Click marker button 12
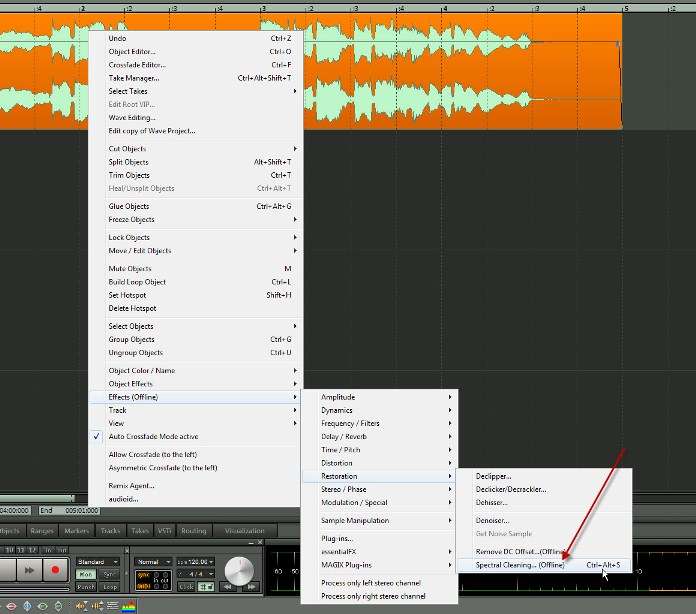 point(32,550)
